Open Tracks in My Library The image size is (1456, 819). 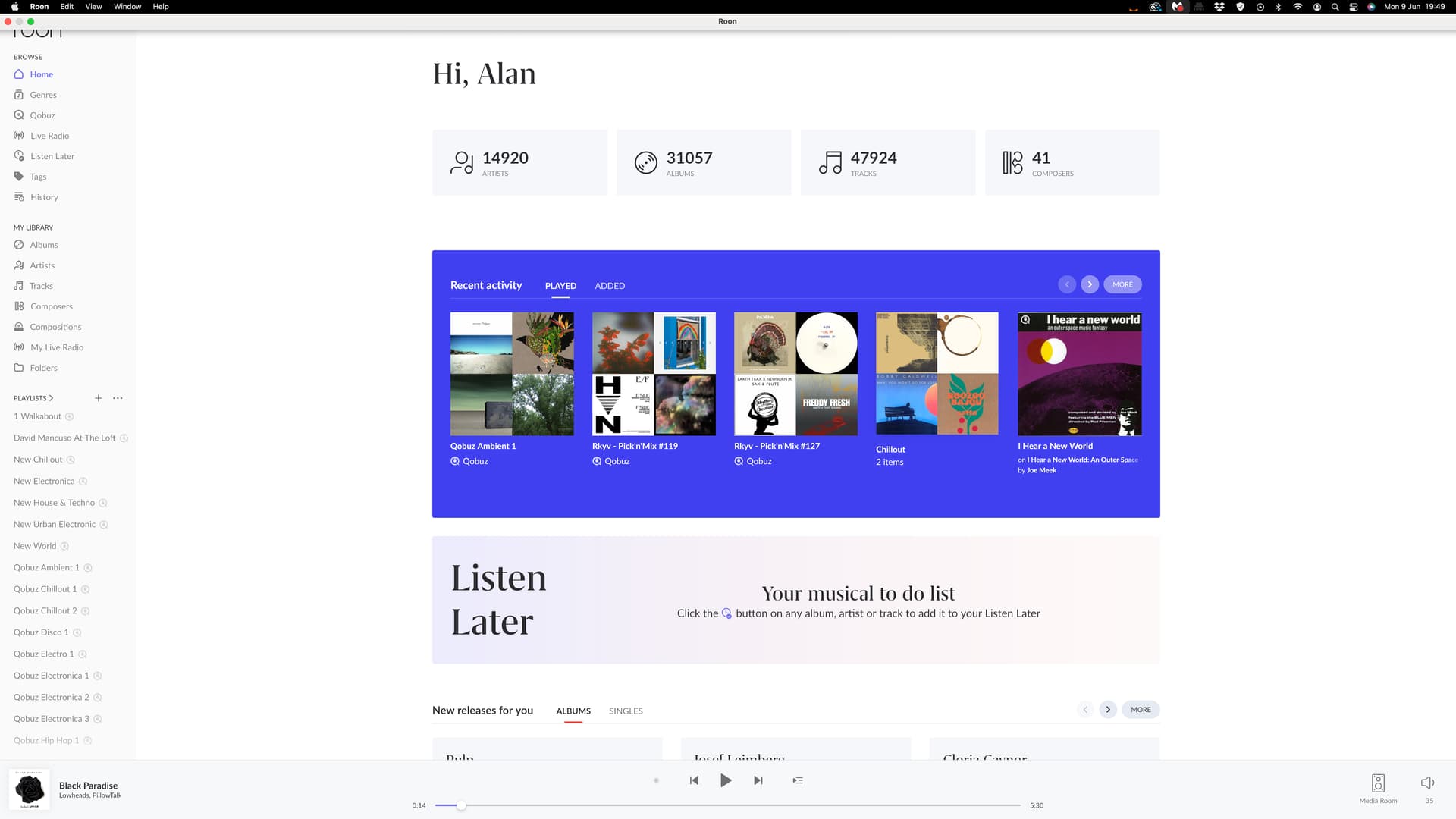pos(33,286)
